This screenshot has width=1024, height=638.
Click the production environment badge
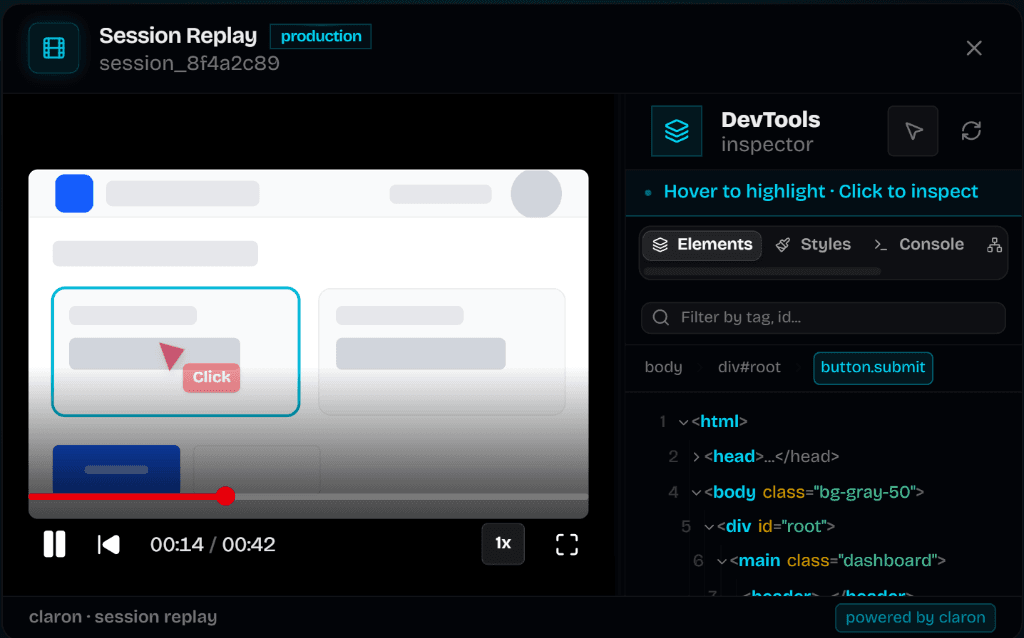pos(321,37)
